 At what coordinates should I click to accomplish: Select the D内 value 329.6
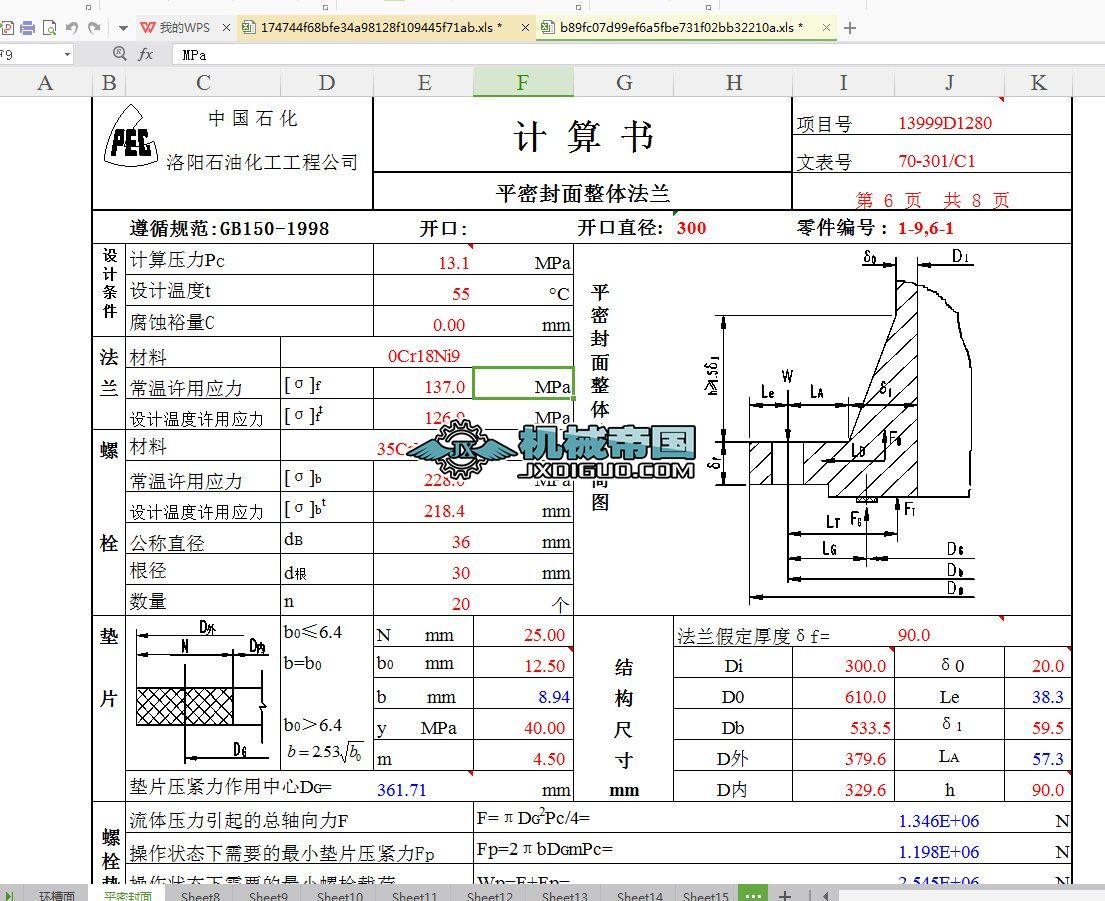click(865, 790)
